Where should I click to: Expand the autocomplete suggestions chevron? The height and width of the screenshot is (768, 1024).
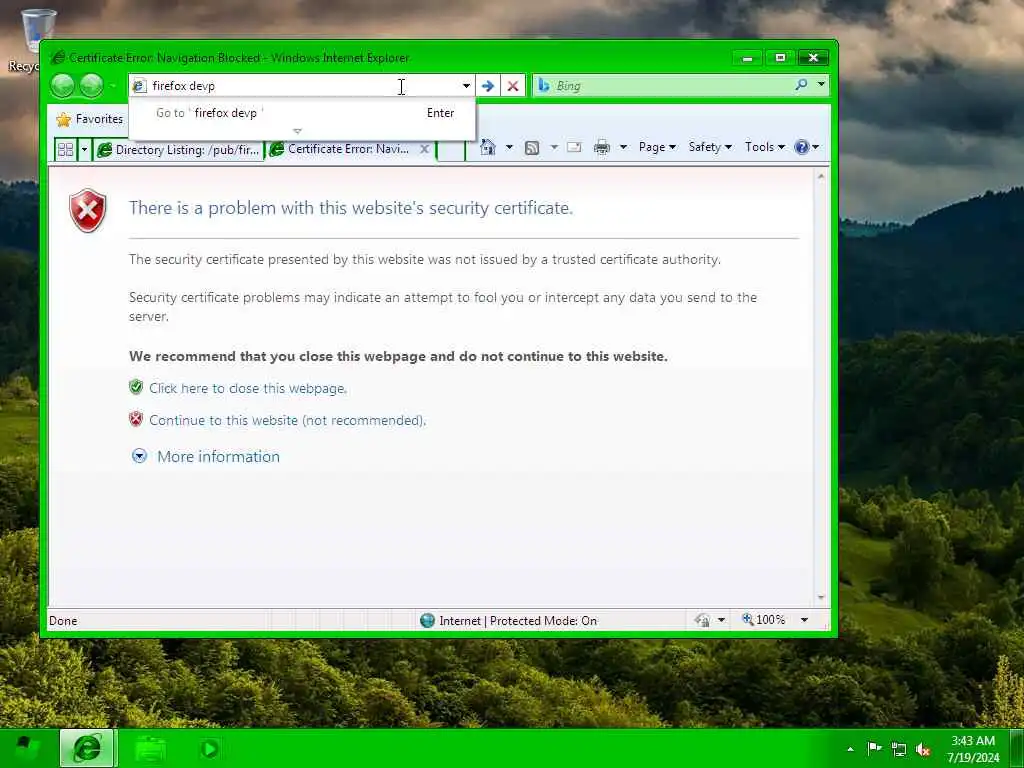297,131
